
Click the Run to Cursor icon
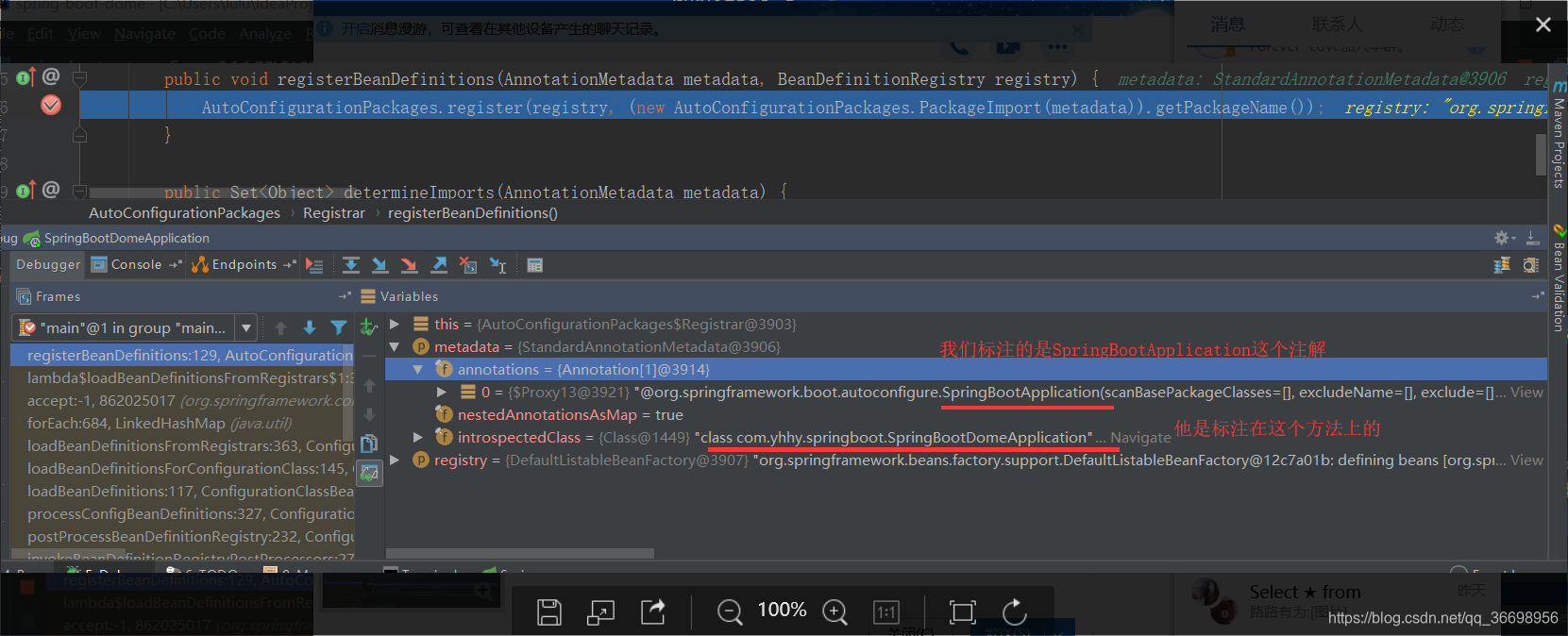(x=497, y=266)
